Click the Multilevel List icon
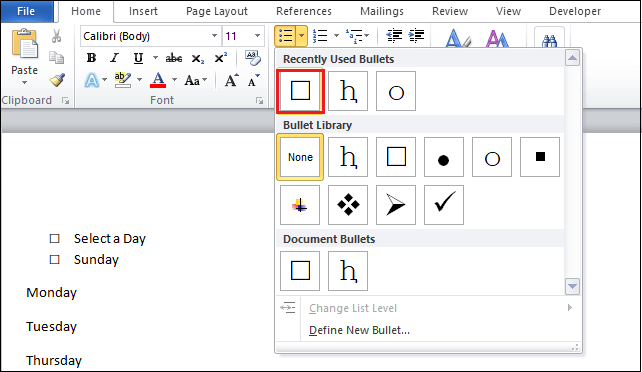Viewport: 642px width, 372px height. [355, 36]
